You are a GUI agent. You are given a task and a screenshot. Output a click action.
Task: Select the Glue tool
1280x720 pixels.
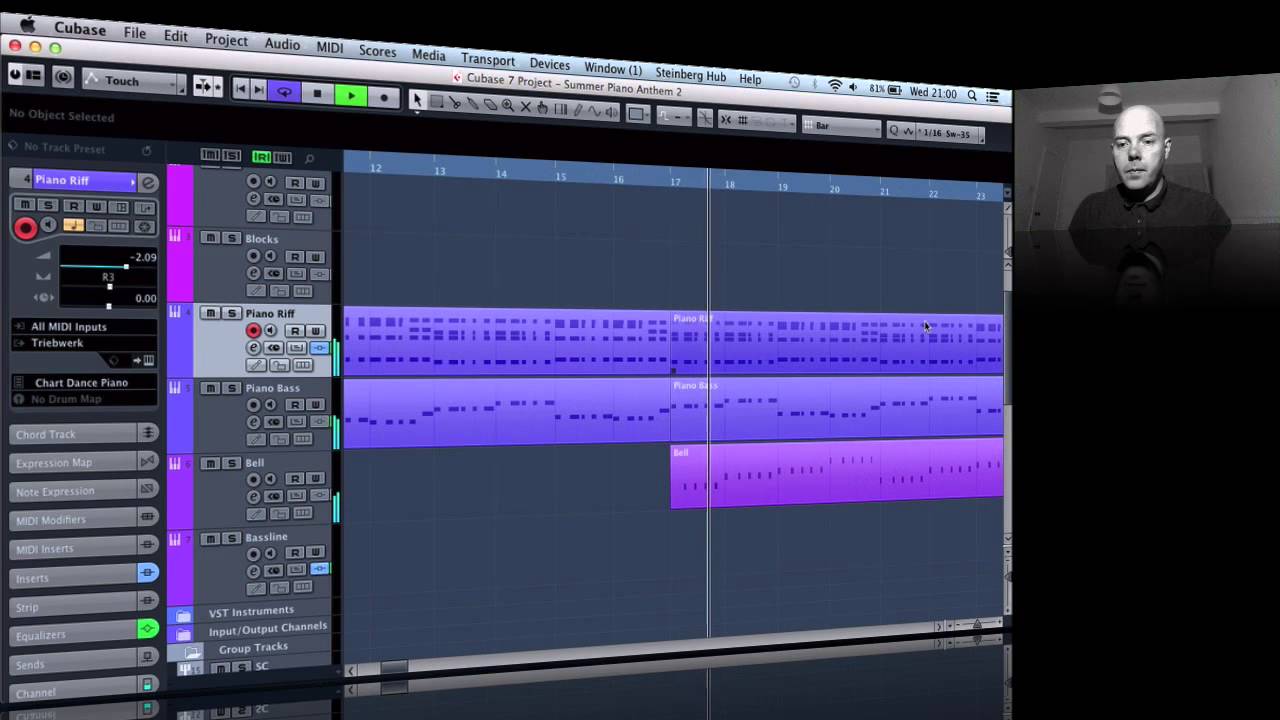pyautogui.click(x=472, y=103)
